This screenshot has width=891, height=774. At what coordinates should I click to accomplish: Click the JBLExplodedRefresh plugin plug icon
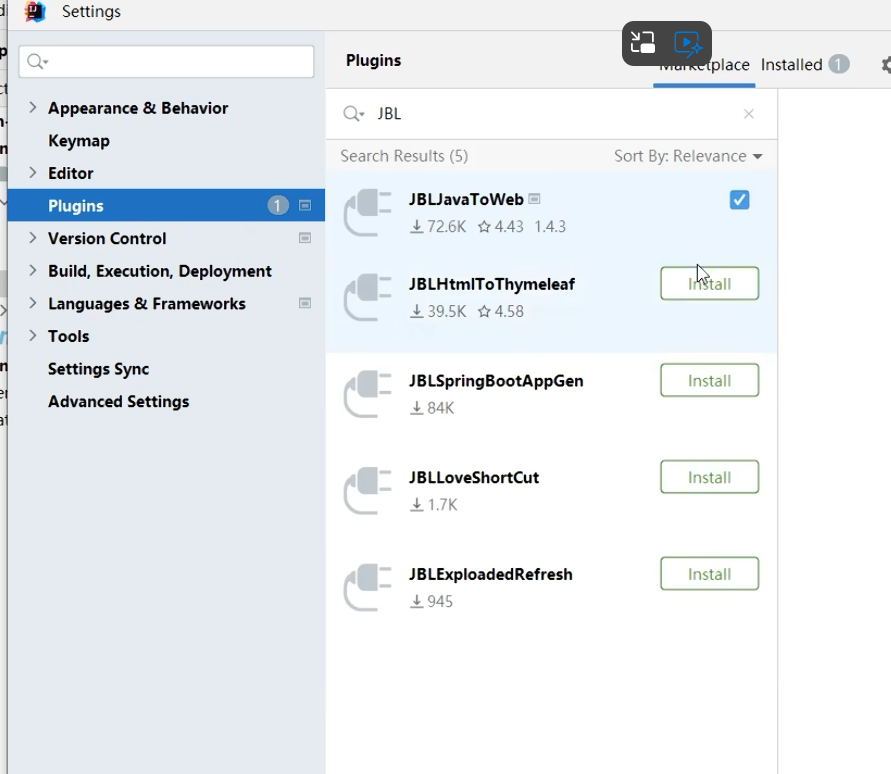(368, 587)
